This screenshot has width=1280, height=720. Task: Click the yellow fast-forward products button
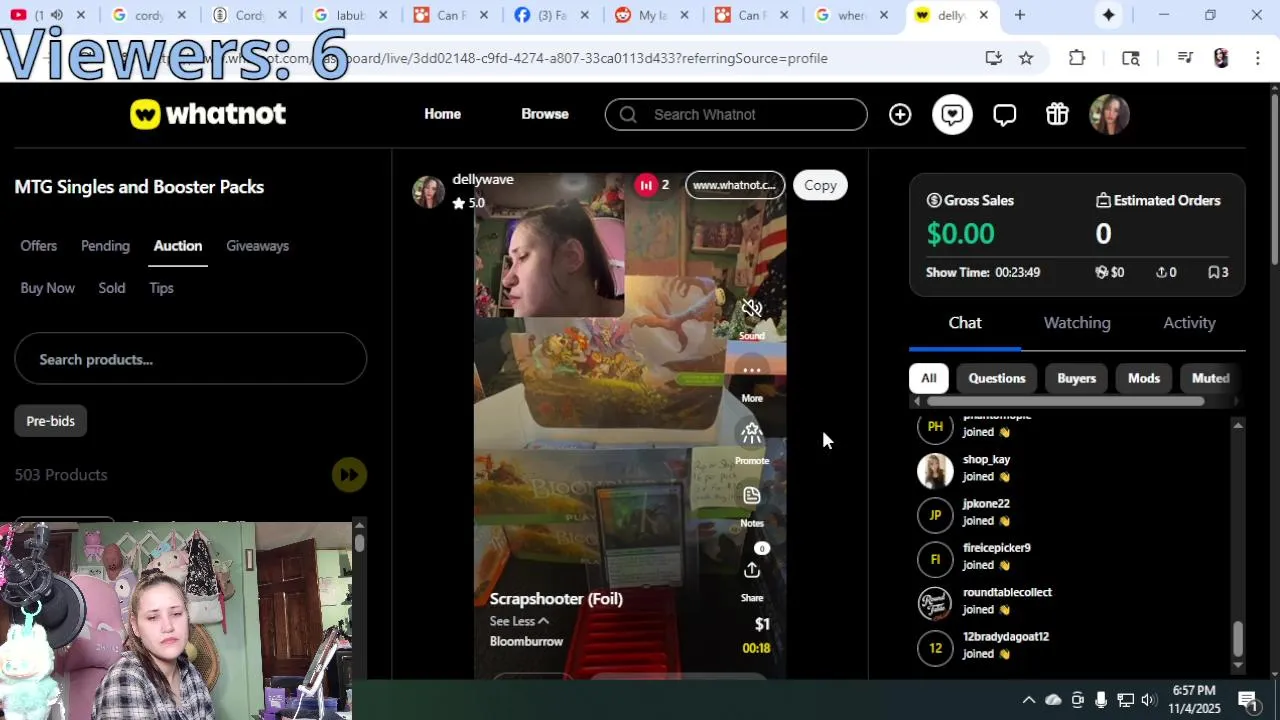tap(349, 475)
